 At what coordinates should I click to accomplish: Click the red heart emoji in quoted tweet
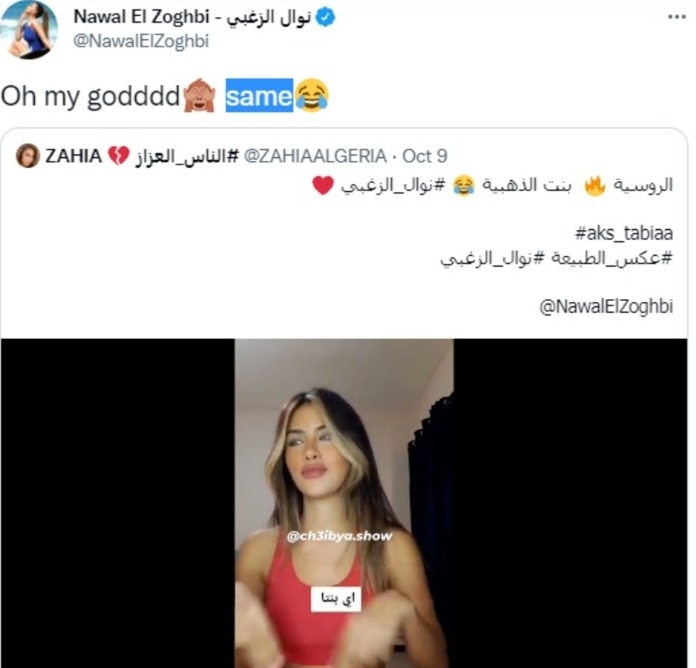pos(323,186)
